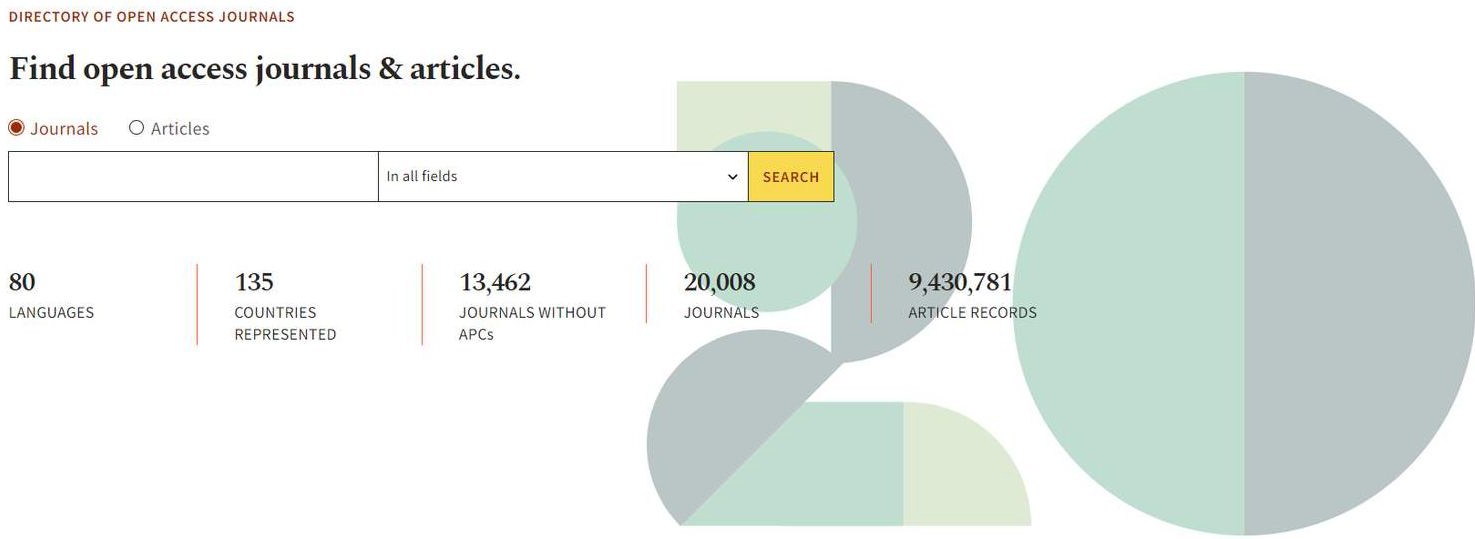Select the Articles radio button
Screen dimensions: 1475x539
(x=137, y=128)
